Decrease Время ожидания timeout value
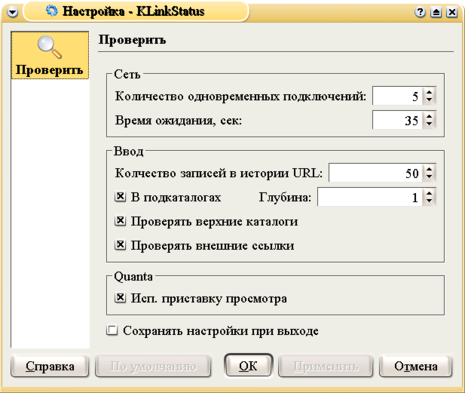This screenshot has height=393, width=465. pyautogui.click(x=429, y=124)
